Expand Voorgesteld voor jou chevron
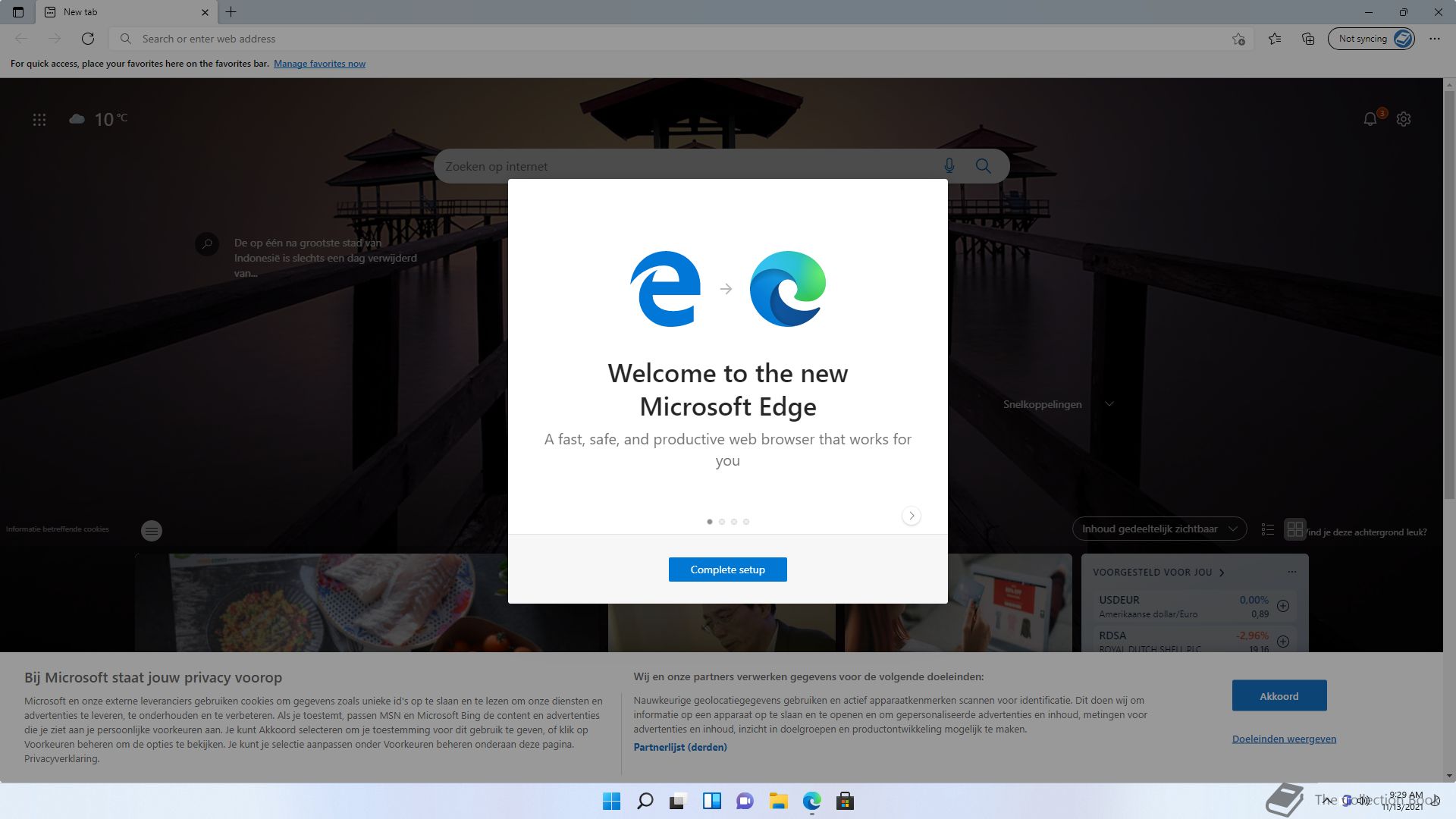1456x819 pixels. 1222,573
